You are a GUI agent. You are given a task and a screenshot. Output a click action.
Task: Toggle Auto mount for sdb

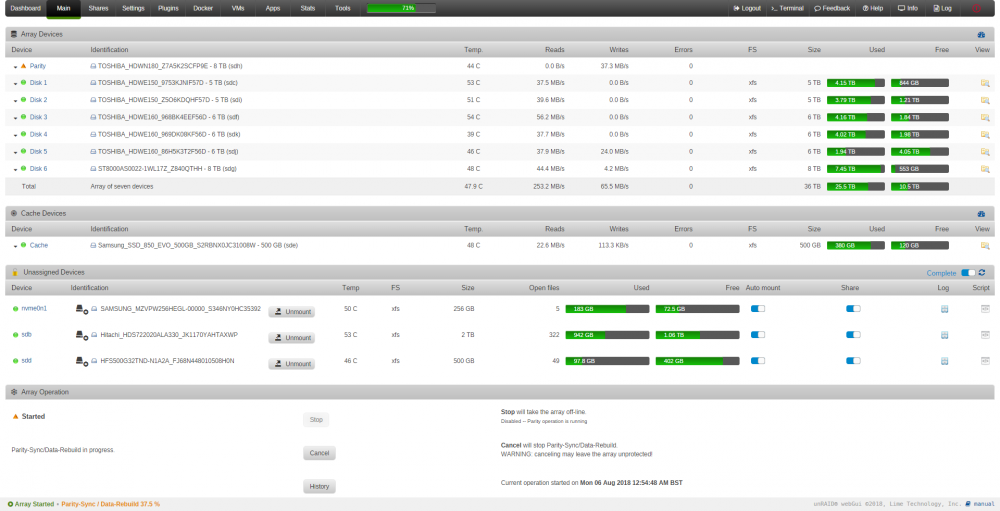point(758,334)
